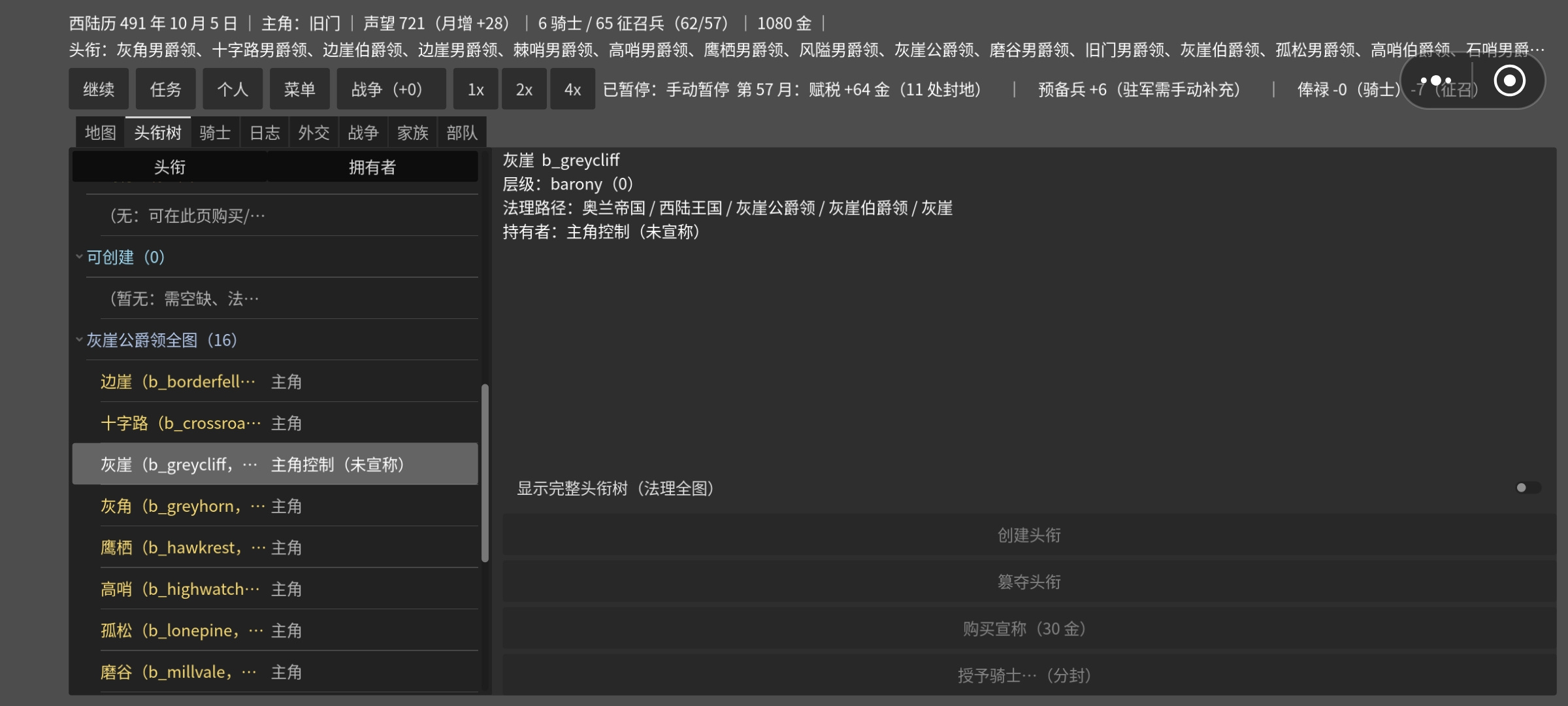Image resolution: width=1568 pixels, height=706 pixels.
Task: Select the 灰角 (b_greyhorn) row
Action: click(x=275, y=506)
